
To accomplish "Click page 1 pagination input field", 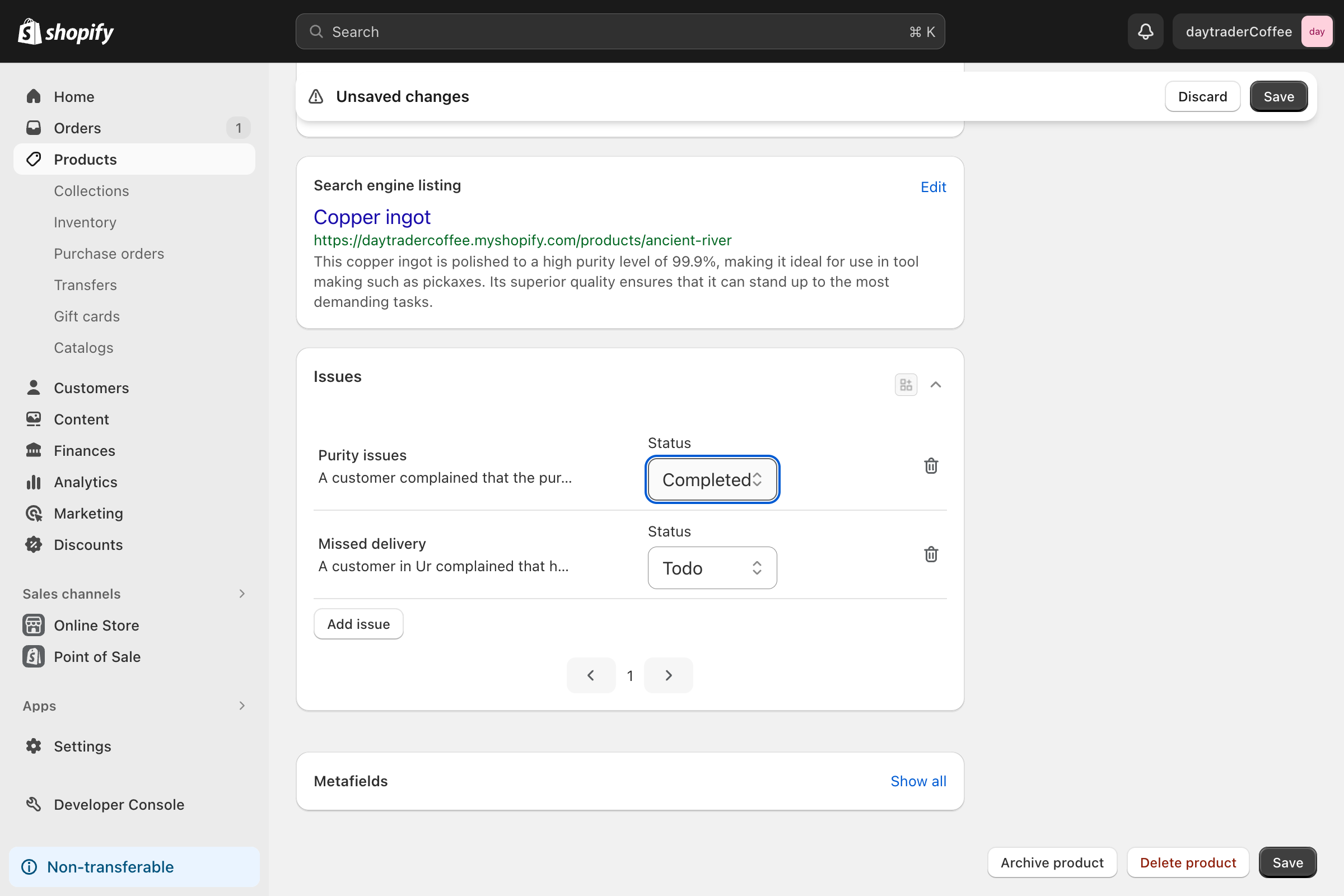I will (x=630, y=675).
